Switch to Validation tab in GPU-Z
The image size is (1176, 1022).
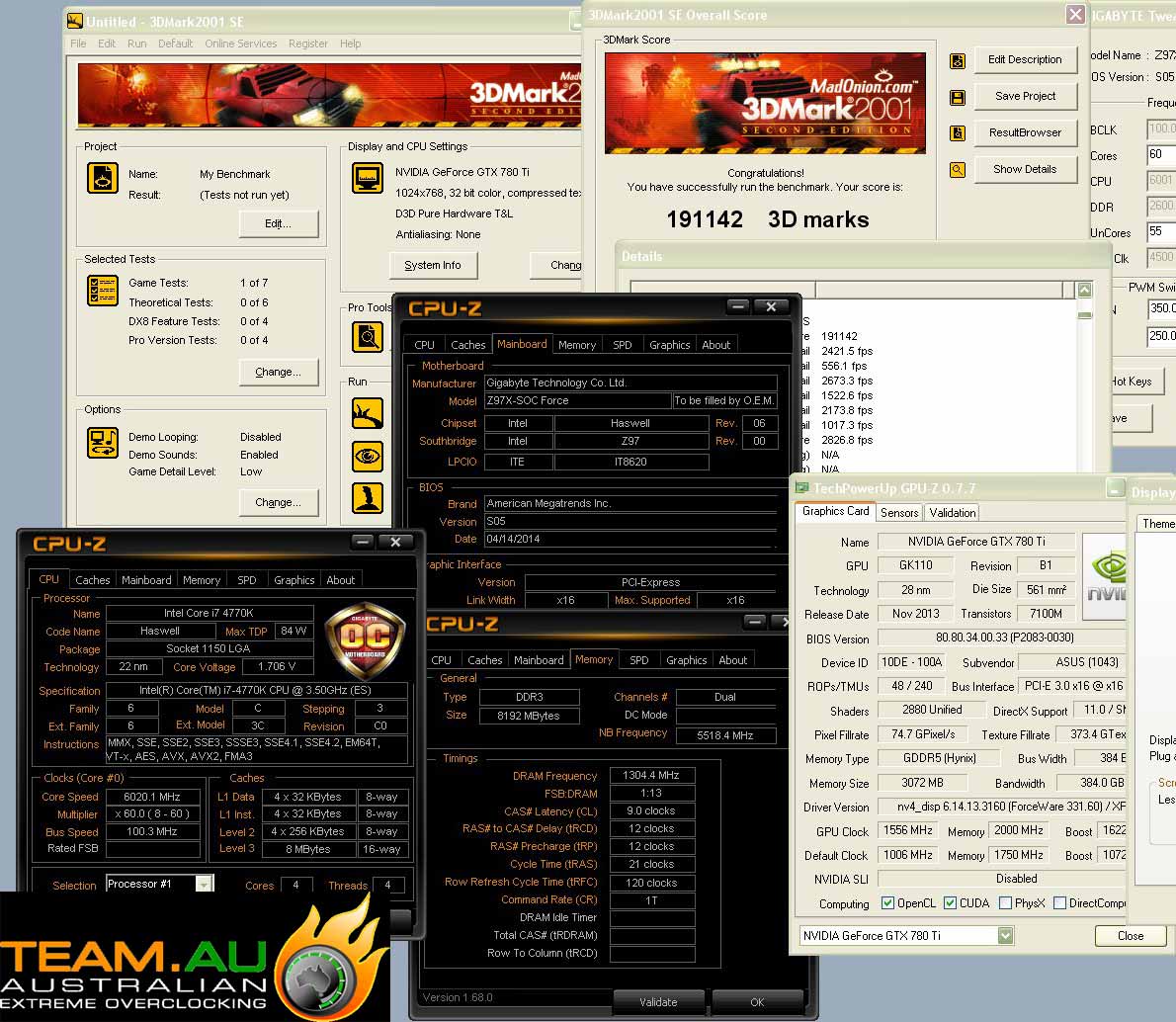pyautogui.click(x=953, y=513)
